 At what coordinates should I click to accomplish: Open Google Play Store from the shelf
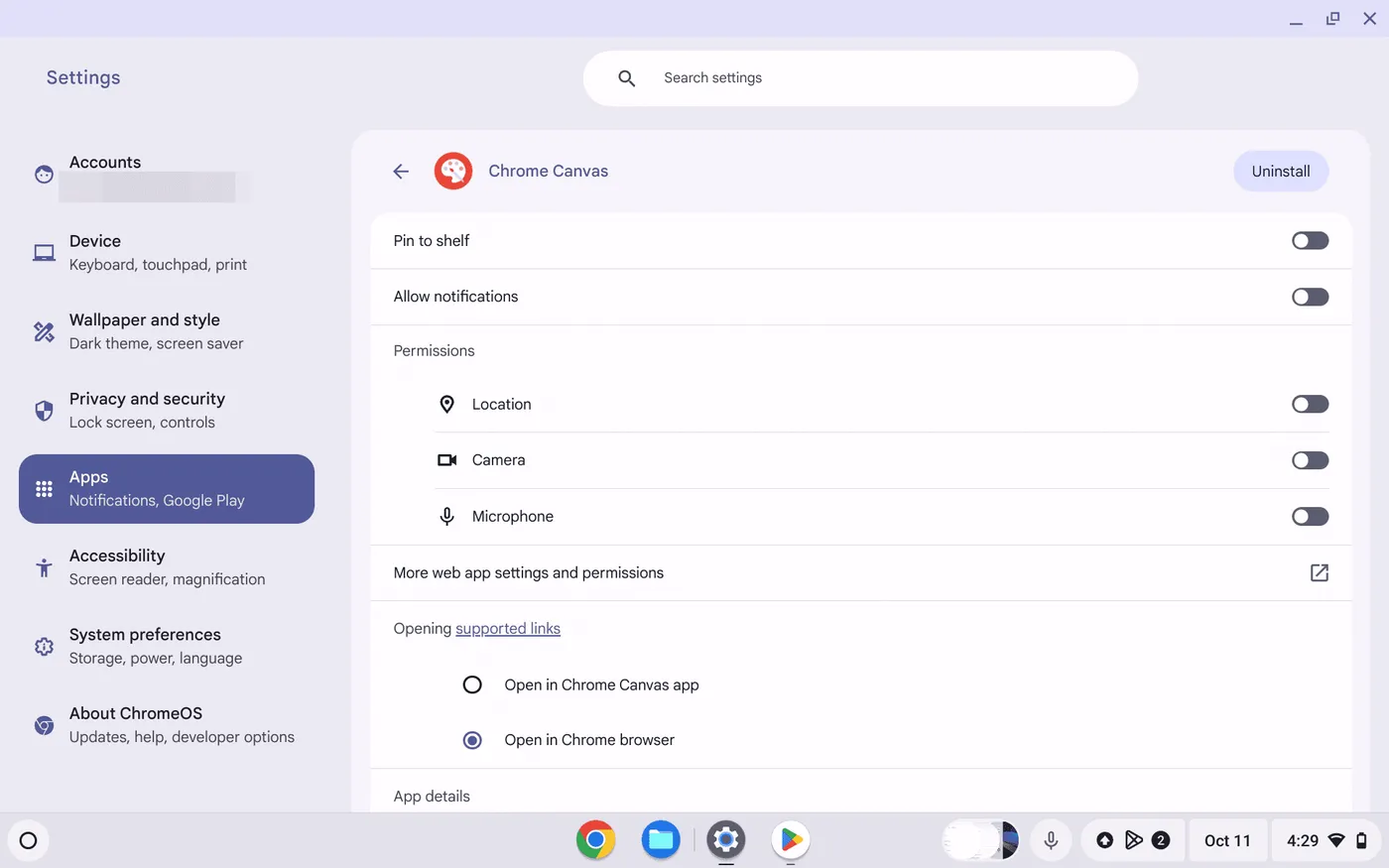pyautogui.click(x=791, y=840)
